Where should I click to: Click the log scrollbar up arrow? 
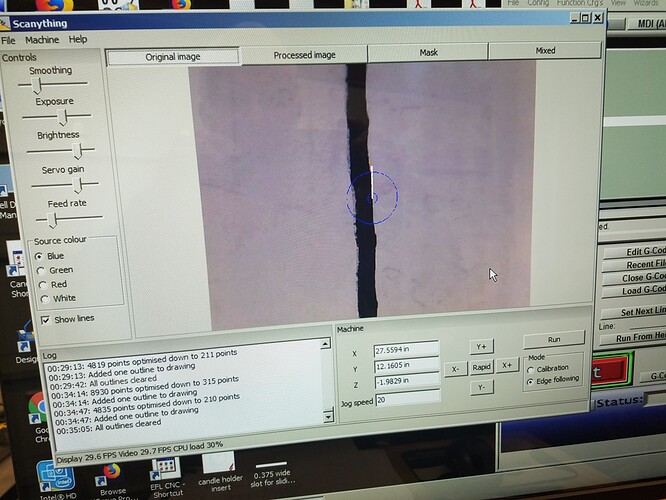coord(325,343)
